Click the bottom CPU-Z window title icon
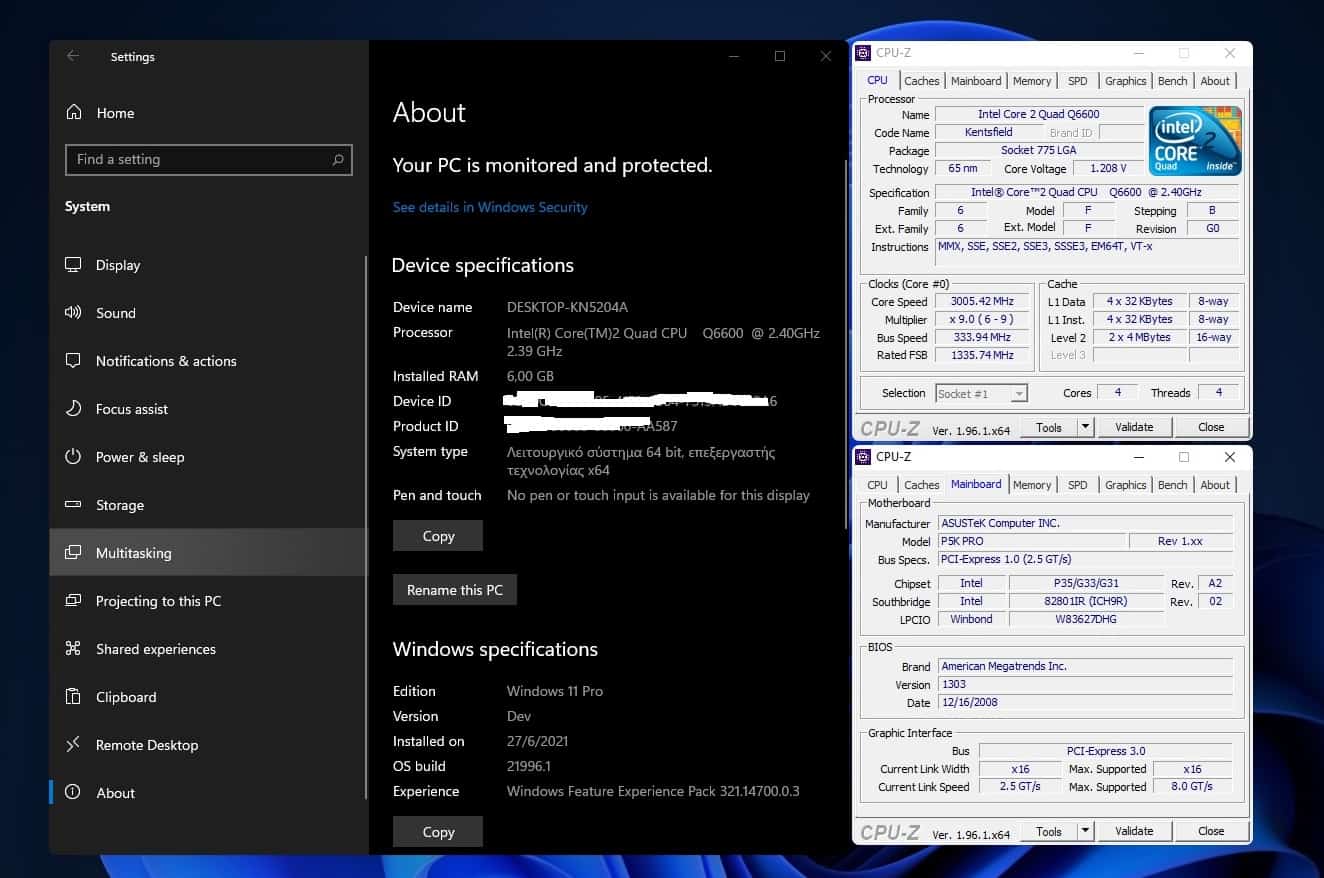Viewport: 1324px width, 878px height. point(864,457)
